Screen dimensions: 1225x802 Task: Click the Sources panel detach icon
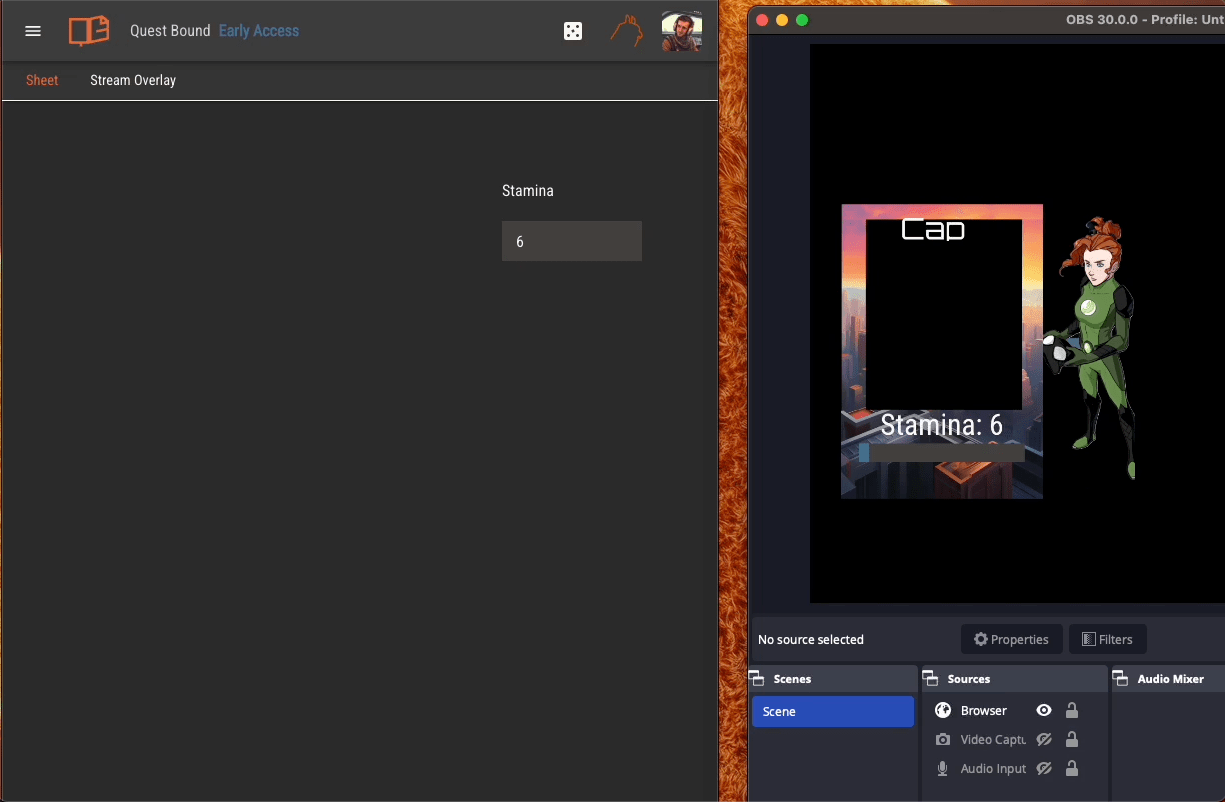[x=932, y=678]
